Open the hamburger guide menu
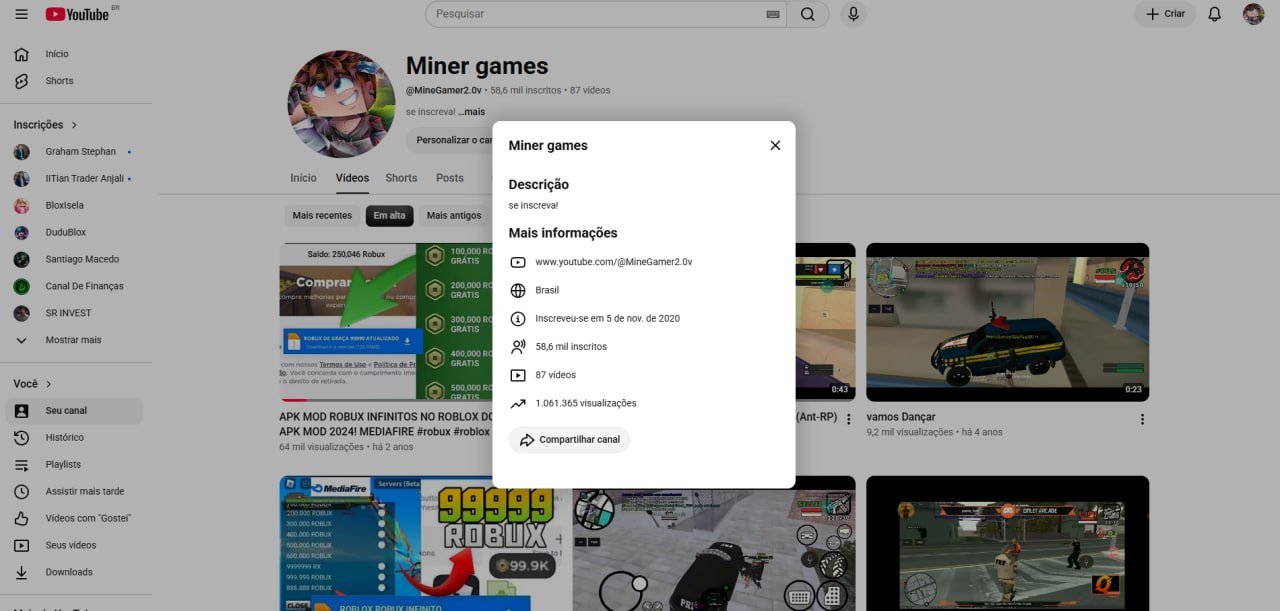The height and width of the screenshot is (611, 1280). click(x=21, y=14)
